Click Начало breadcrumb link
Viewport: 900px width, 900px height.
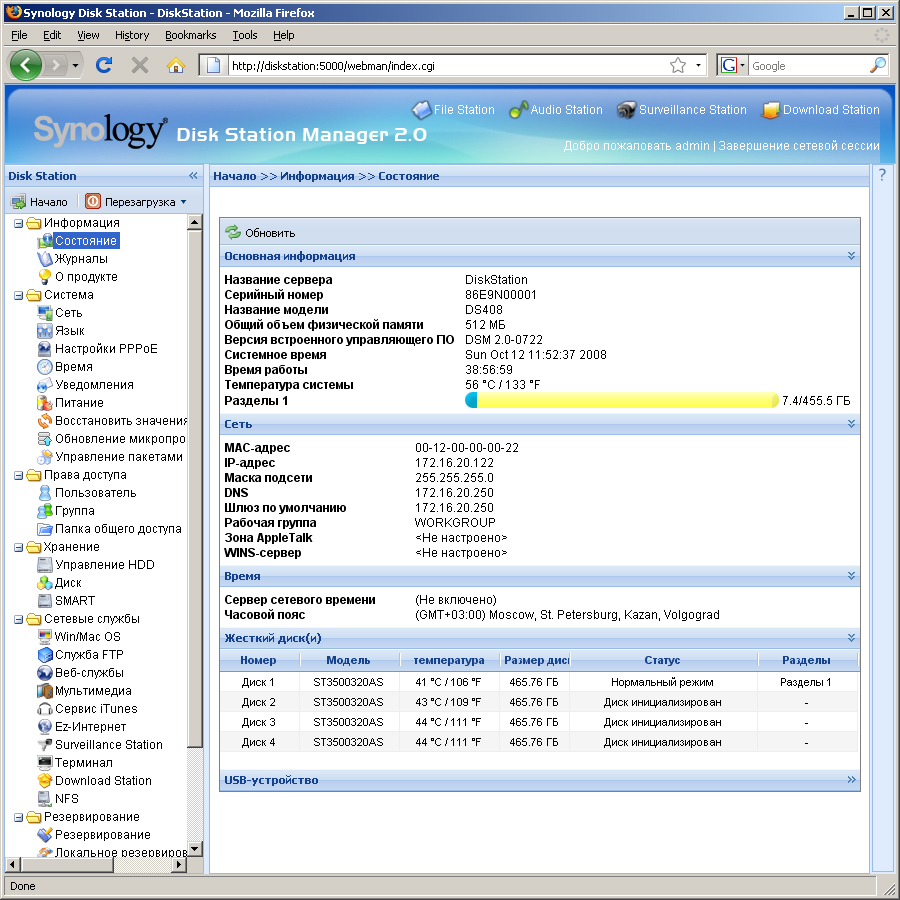coord(235,176)
